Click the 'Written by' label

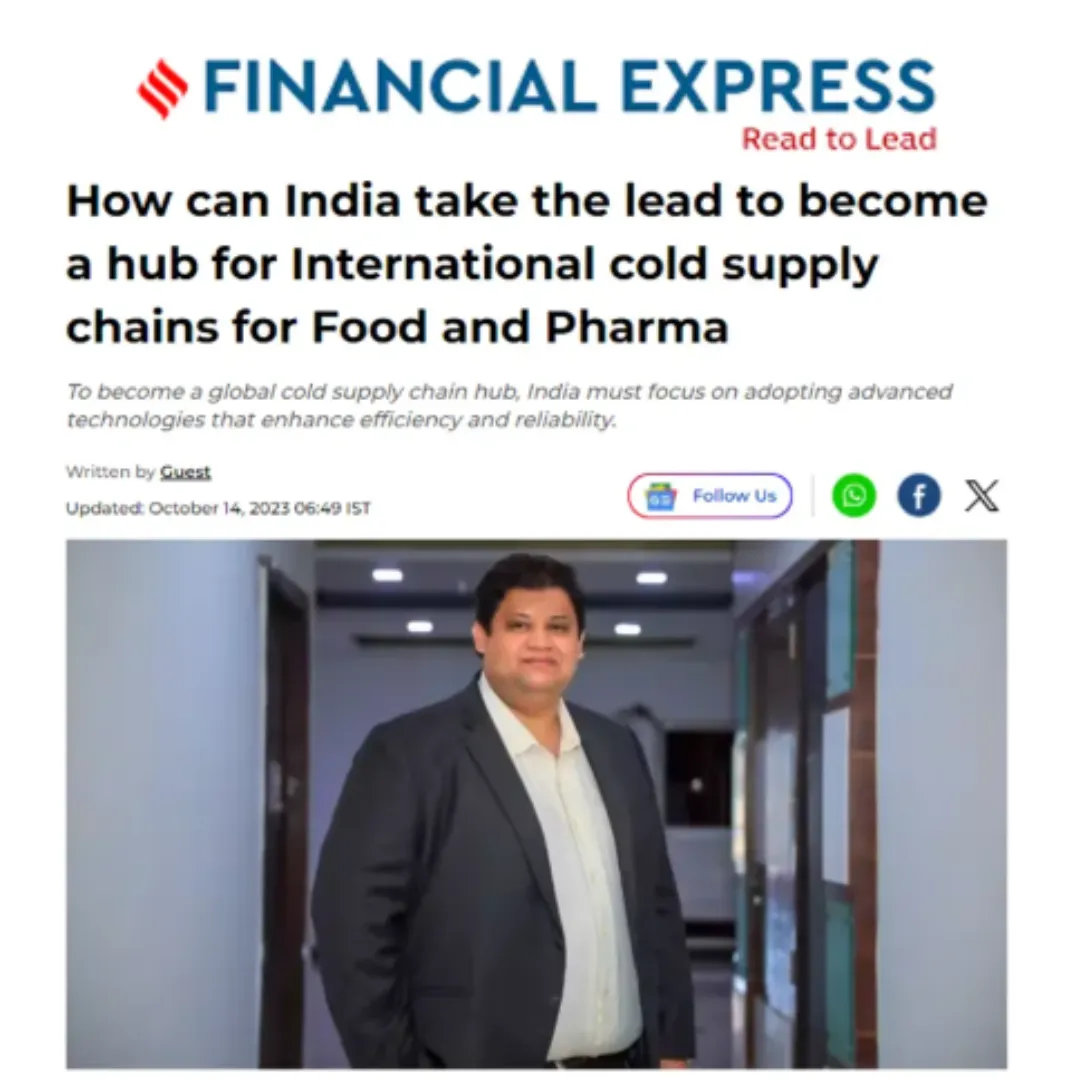(x=111, y=472)
